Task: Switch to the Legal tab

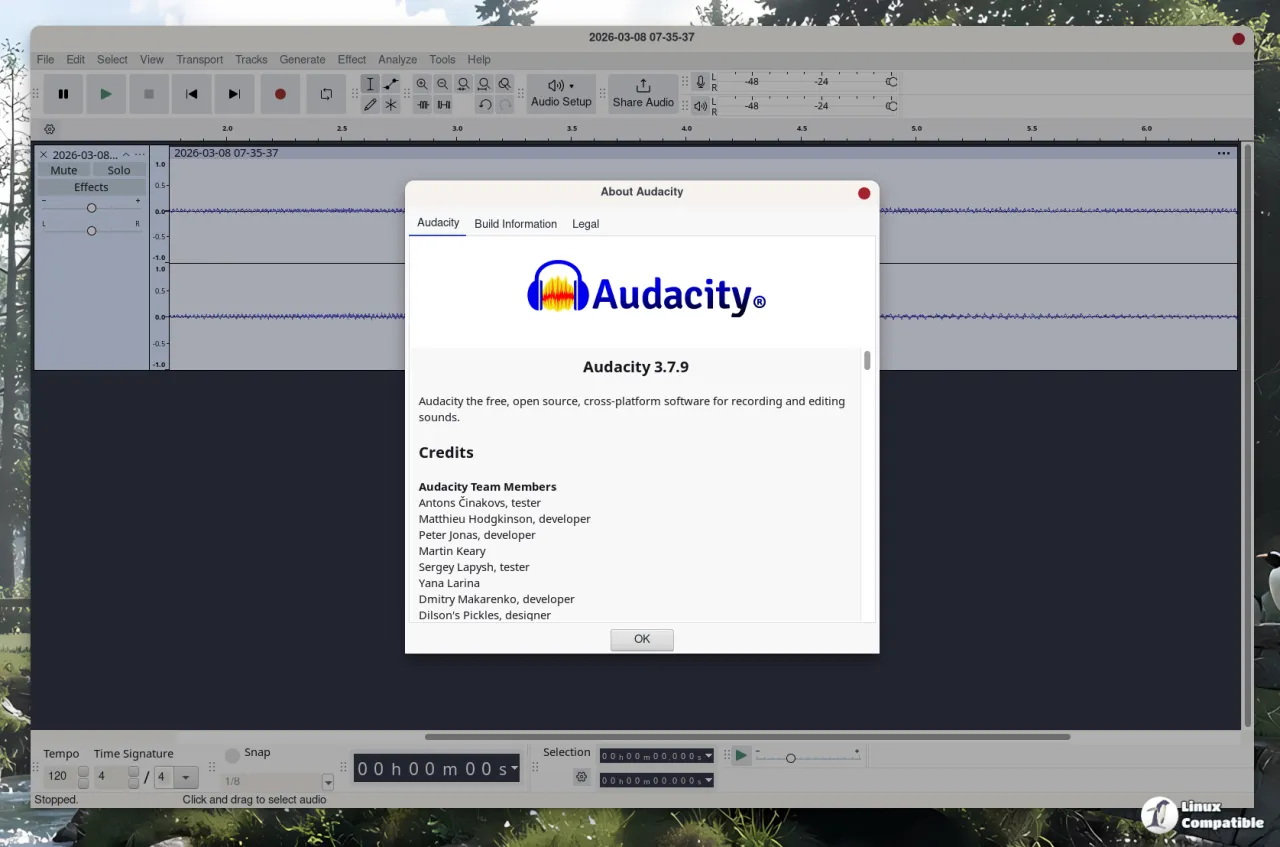Action: pyautogui.click(x=586, y=224)
